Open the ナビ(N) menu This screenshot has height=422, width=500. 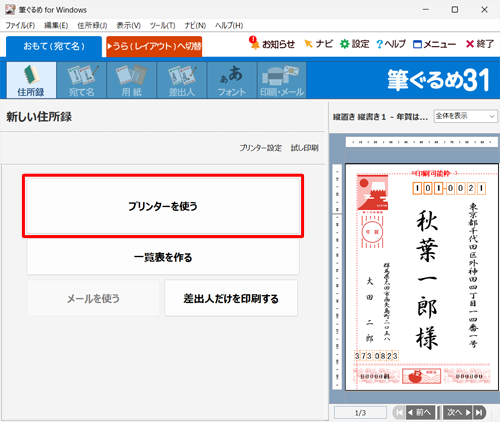point(195,25)
